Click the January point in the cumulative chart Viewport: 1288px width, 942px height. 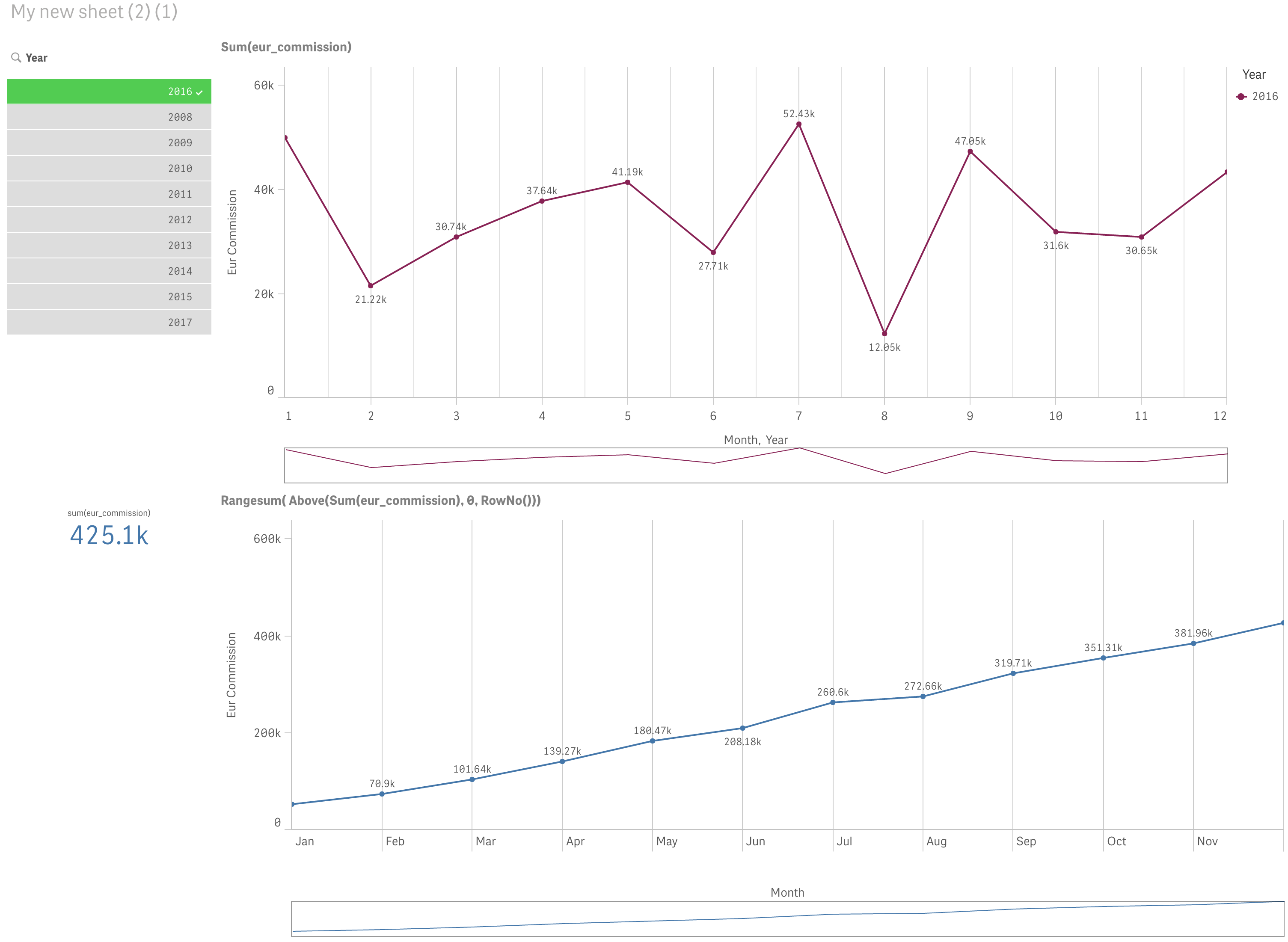pos(293,803)
